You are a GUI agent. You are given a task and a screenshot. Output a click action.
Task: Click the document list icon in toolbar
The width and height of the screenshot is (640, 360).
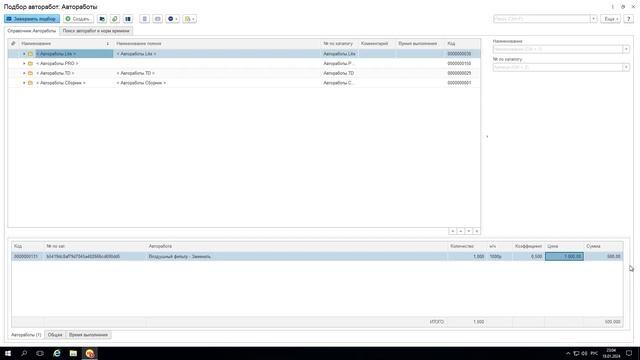(144, 19)
